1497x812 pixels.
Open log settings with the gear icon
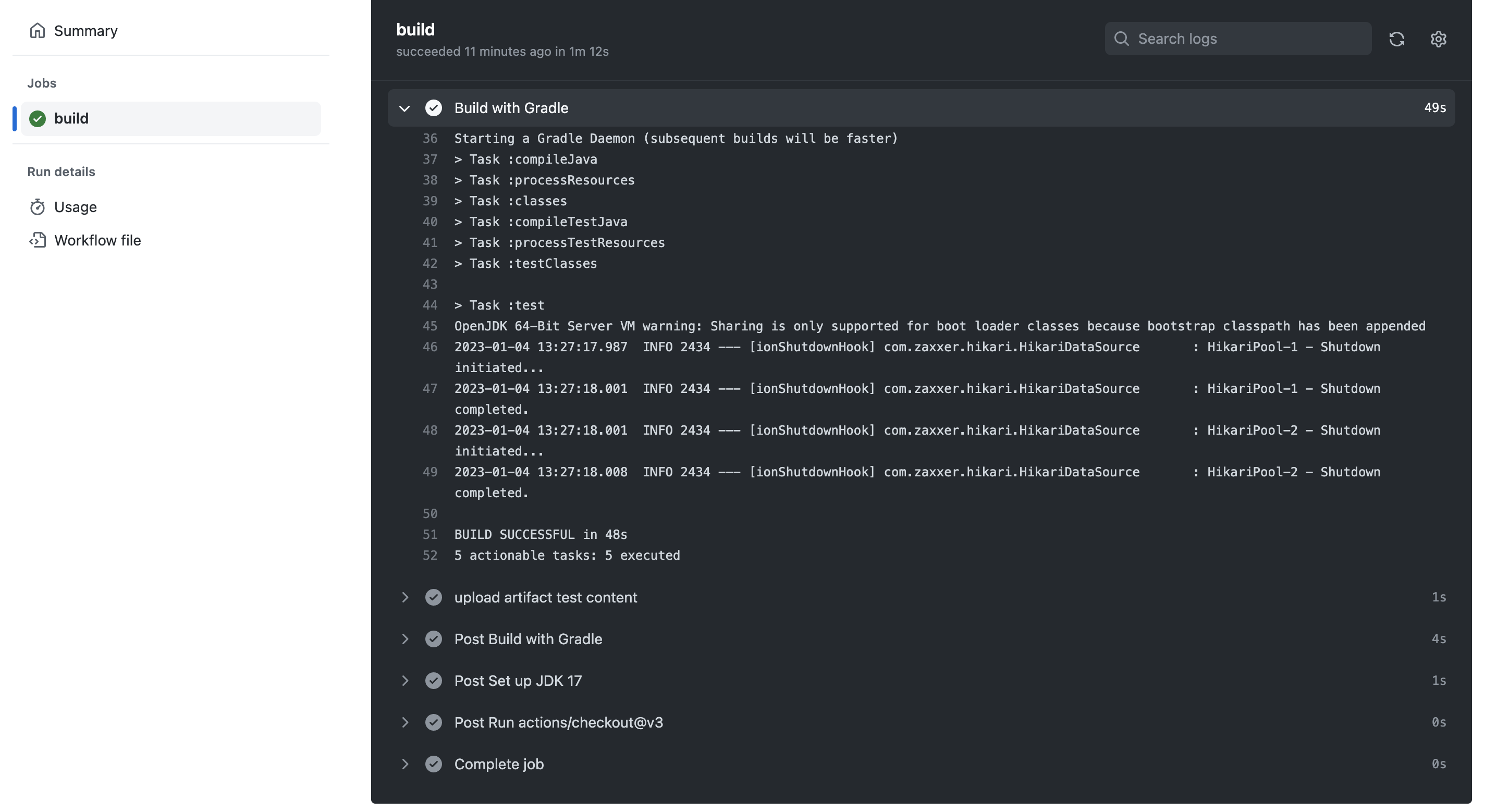coord(1438,39)
